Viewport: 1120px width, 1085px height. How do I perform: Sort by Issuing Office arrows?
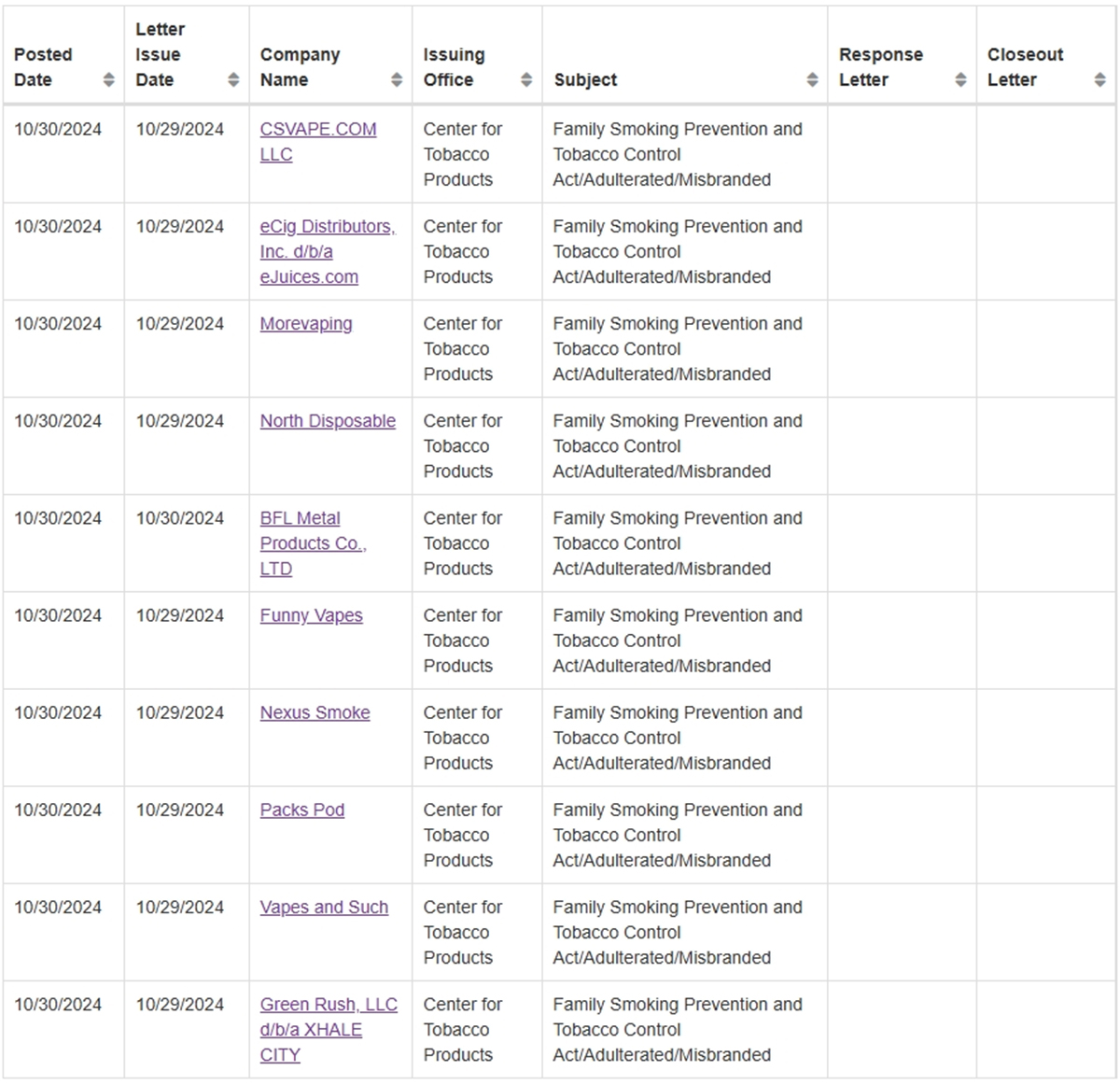click(x=526, y=79)
